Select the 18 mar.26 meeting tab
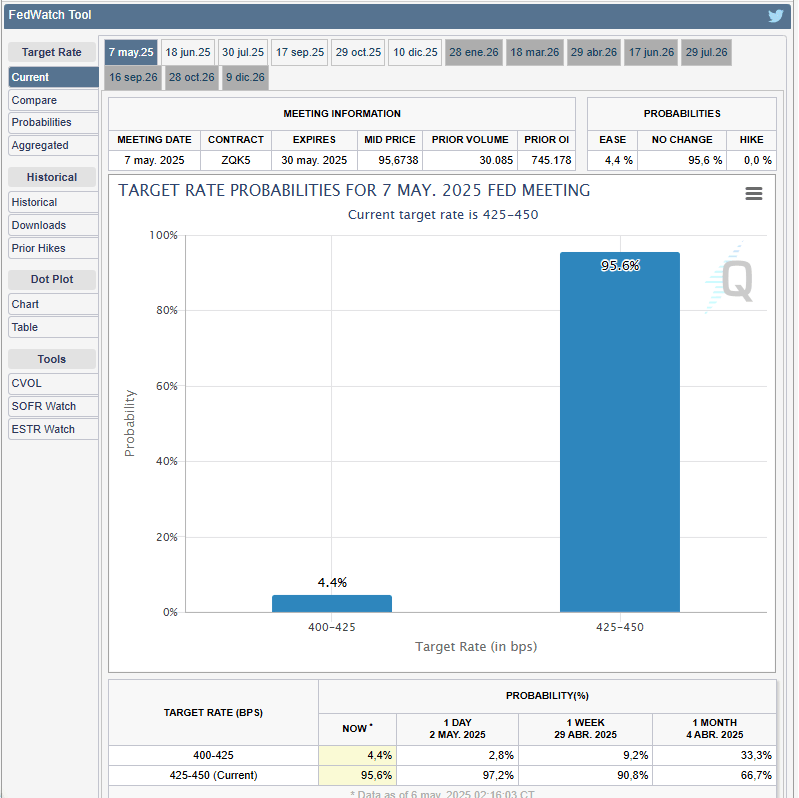This screenshot has width=799, height=798. point(535,52)
